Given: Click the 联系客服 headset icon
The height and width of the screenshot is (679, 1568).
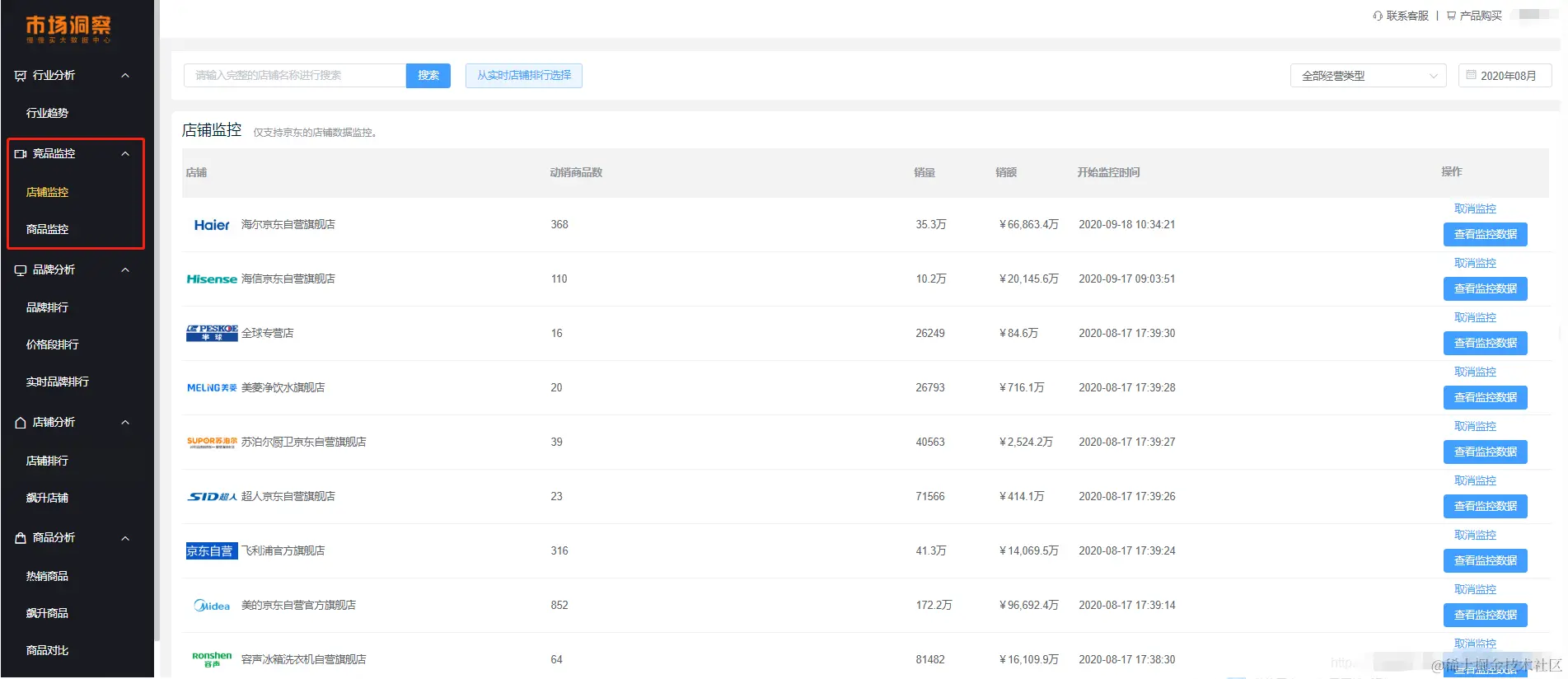Looking at the screenshot, I should [x=1378, y=16].
